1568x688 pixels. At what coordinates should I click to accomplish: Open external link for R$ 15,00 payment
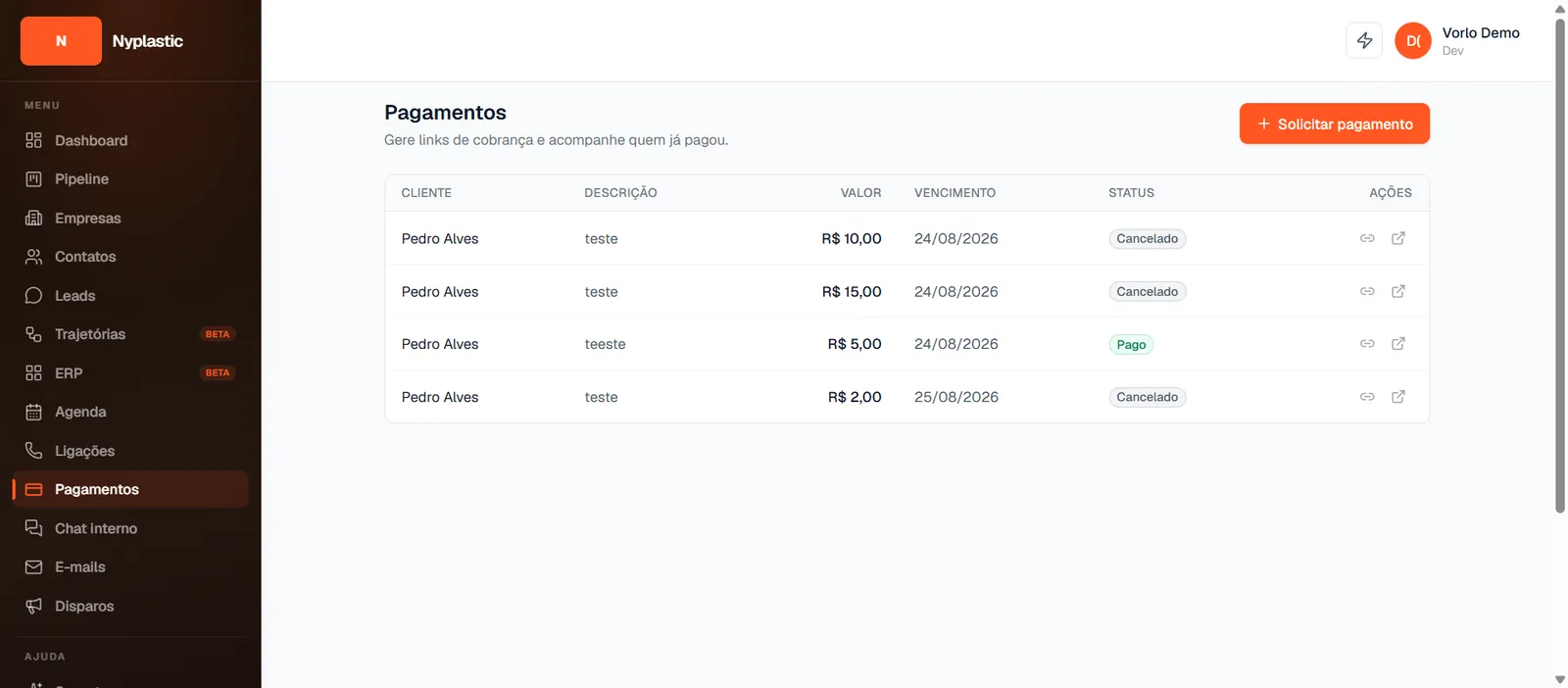point(1398,291)
